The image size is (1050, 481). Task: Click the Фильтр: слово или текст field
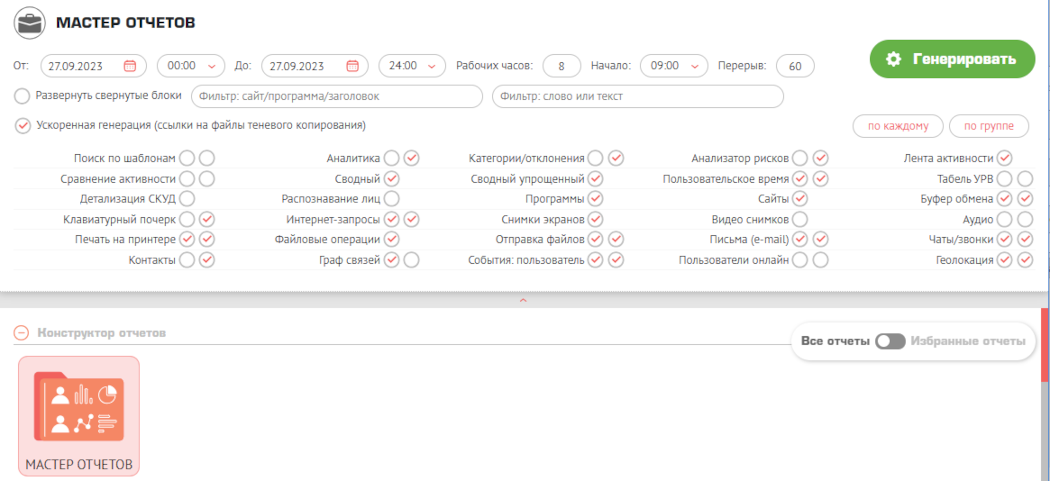pos(637,96)
